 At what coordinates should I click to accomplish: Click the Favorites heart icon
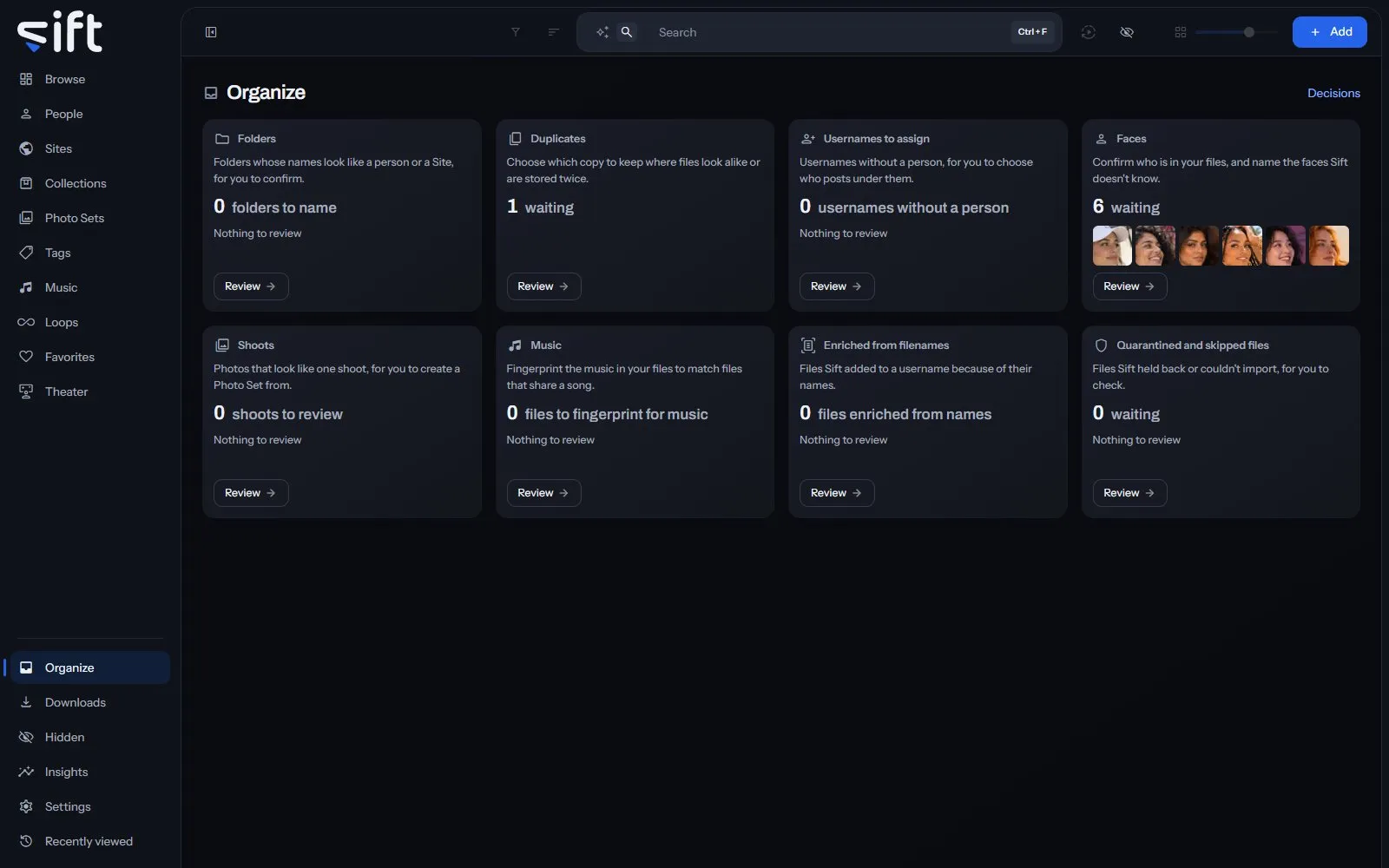point(26,357)
